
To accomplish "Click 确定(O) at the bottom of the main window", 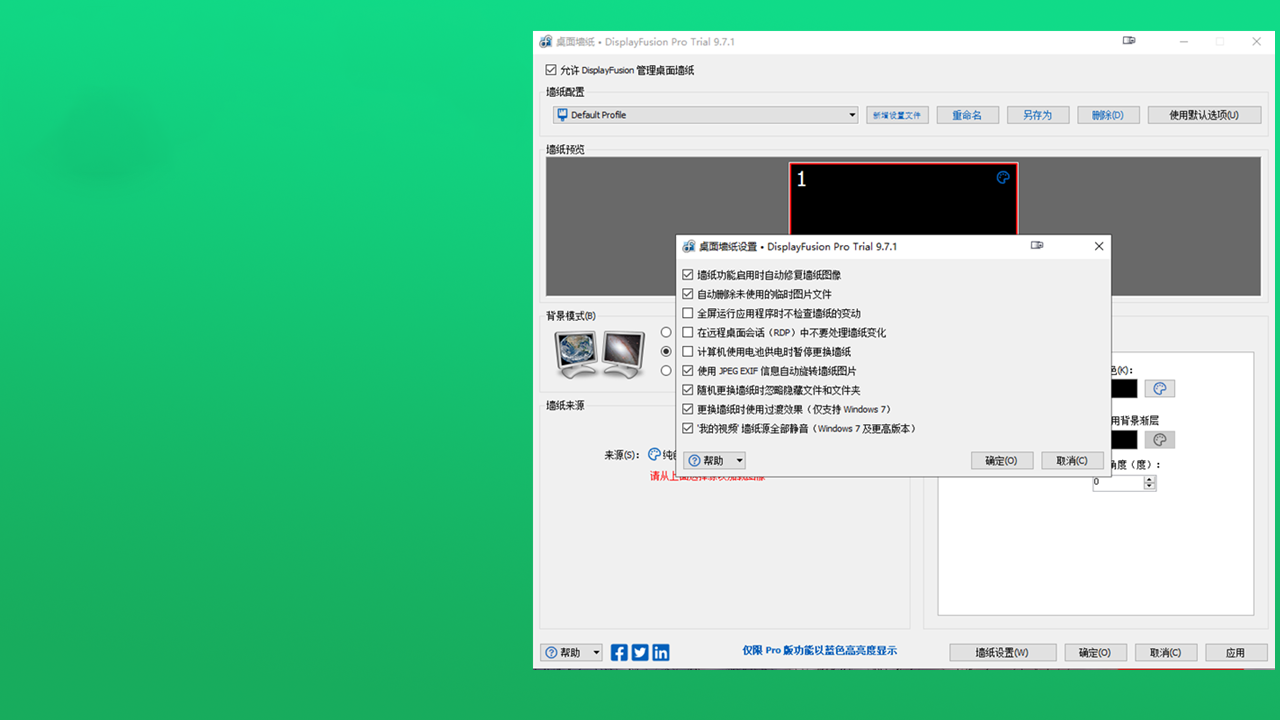I will tap(1095, 652).
